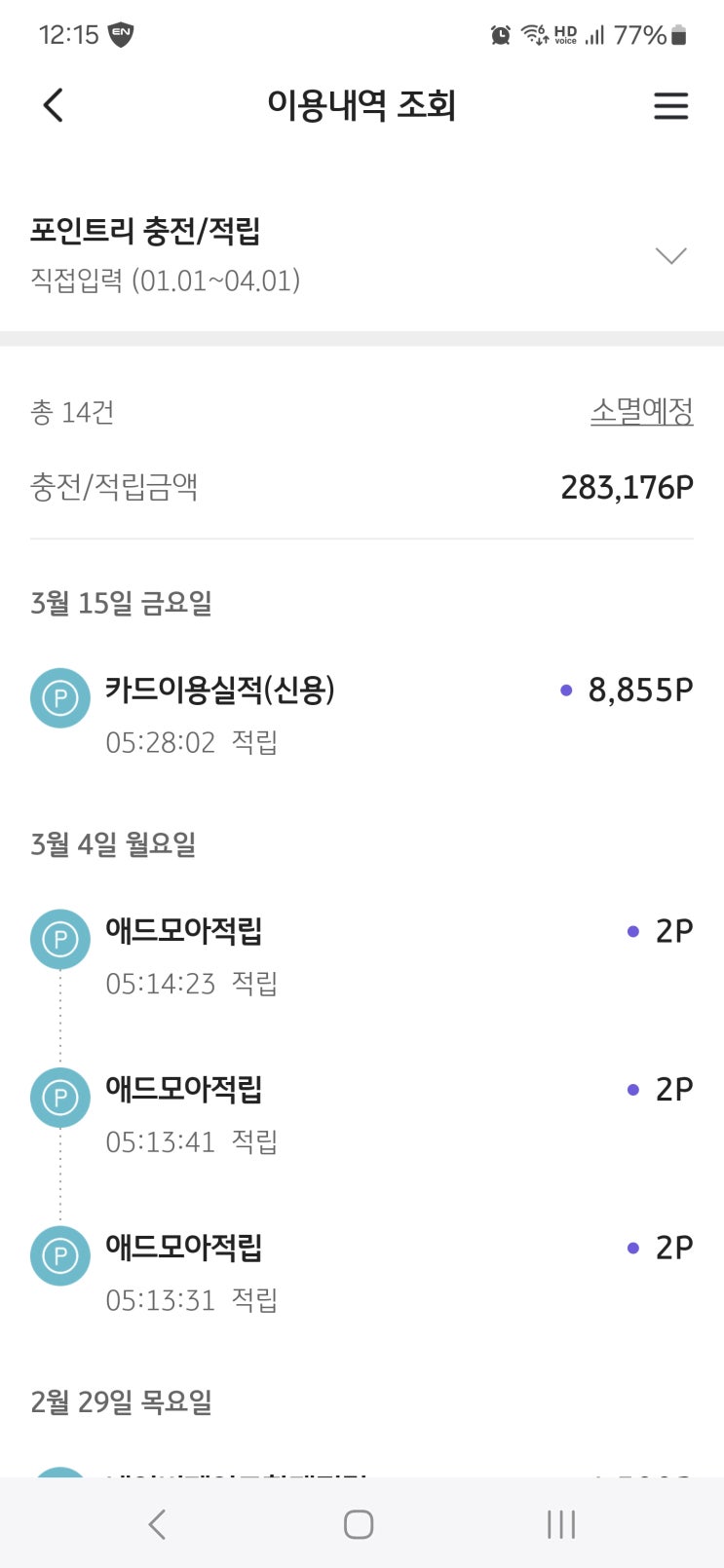Image resolution: width=724 pixels, height=1568 pixels.
Task: Change the 직접입력 date range
Action: tap(166, 281)
